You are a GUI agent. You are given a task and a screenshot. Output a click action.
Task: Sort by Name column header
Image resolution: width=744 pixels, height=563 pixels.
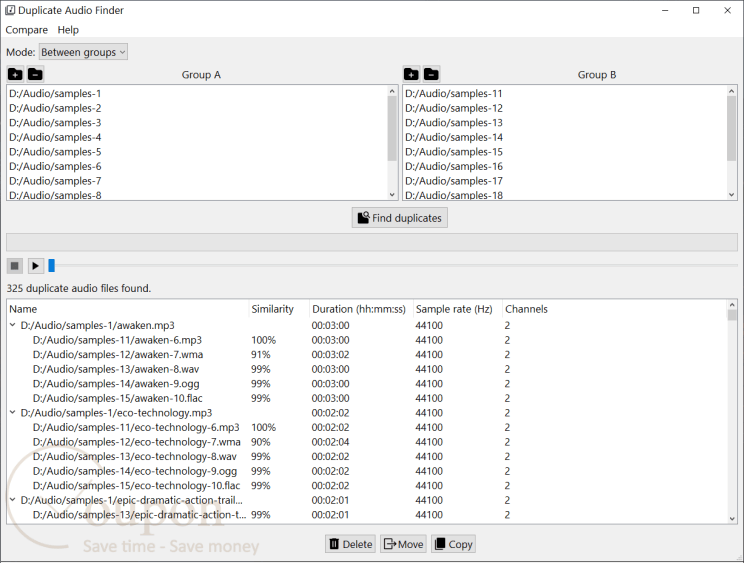click(x=128, y=309)
